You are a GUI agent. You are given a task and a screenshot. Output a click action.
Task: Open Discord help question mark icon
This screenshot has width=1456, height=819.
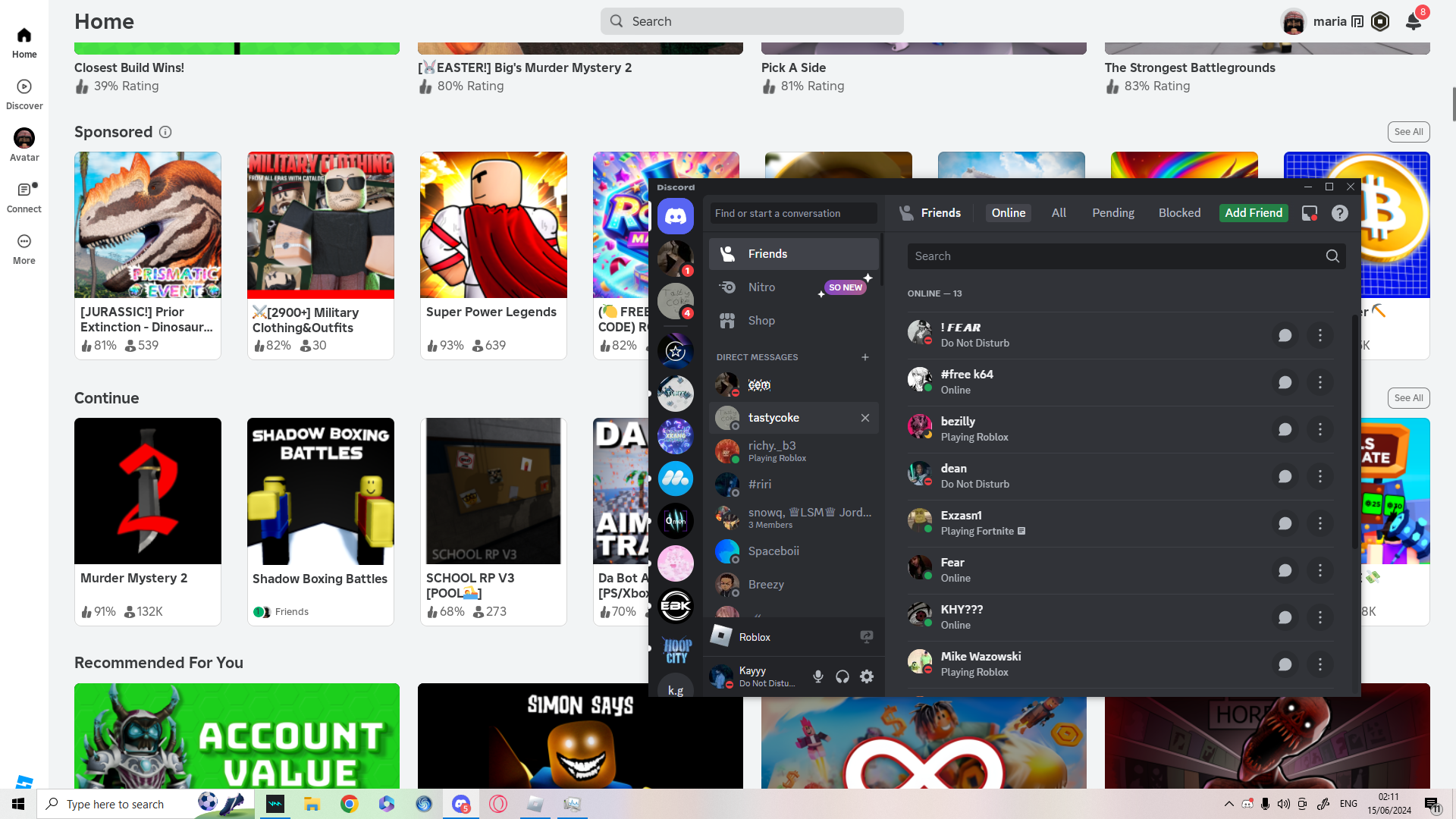(1340, 213)
